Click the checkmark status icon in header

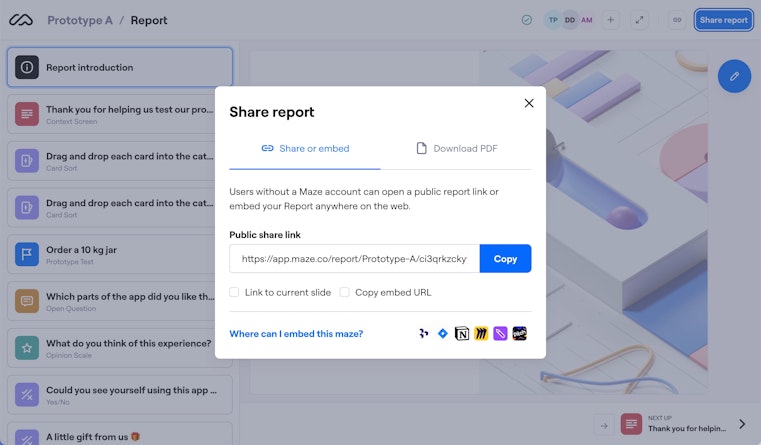click(x=527, y=20)
